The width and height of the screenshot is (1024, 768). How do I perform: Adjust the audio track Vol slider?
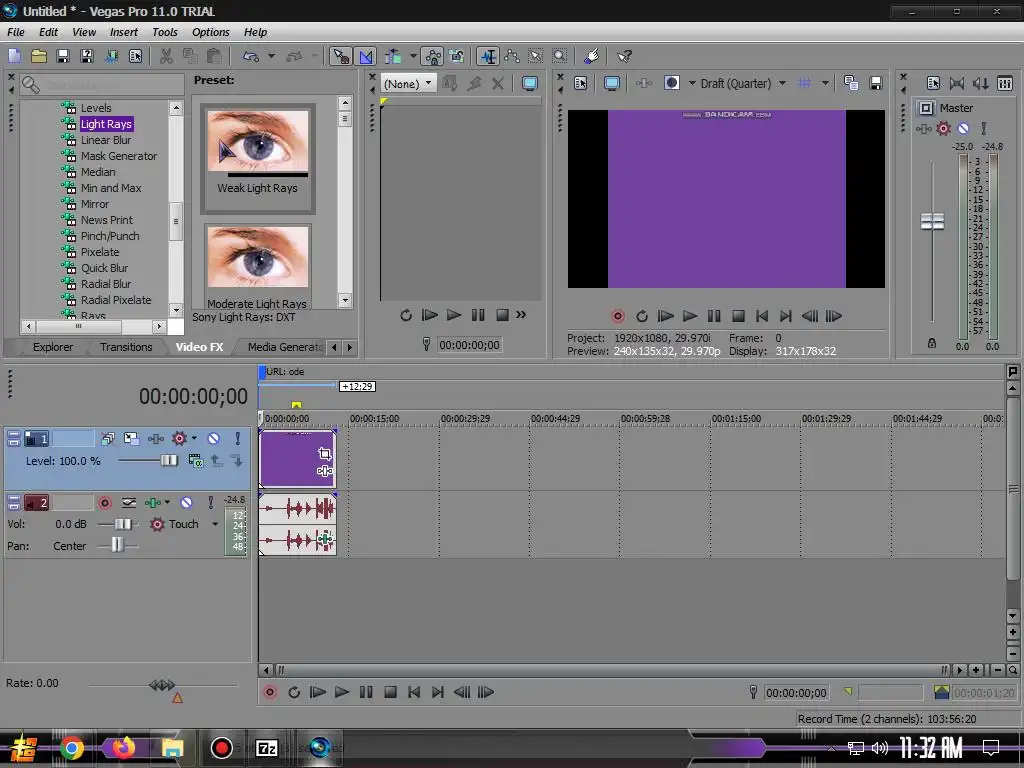[123, 524]
